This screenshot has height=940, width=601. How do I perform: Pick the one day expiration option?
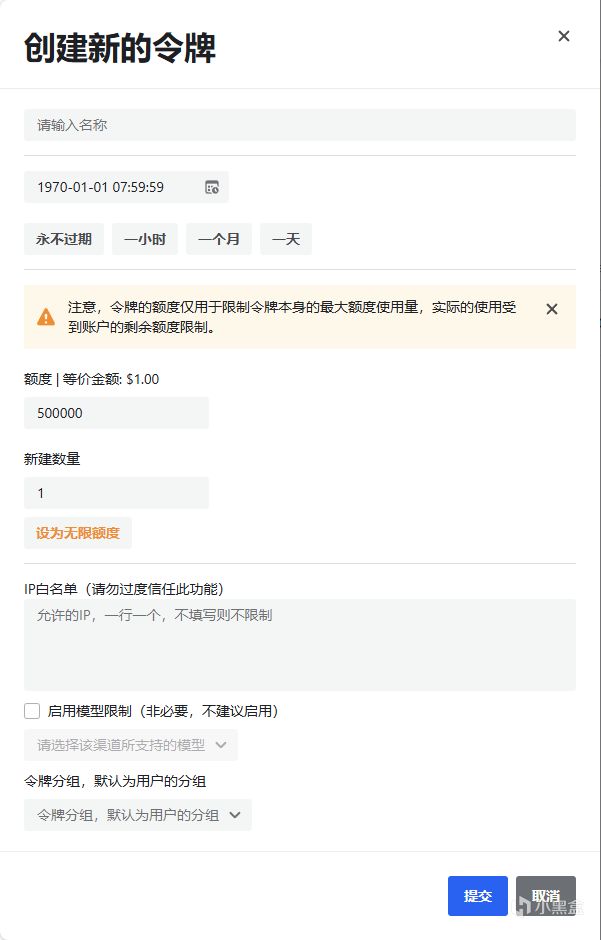coord(286,239)
